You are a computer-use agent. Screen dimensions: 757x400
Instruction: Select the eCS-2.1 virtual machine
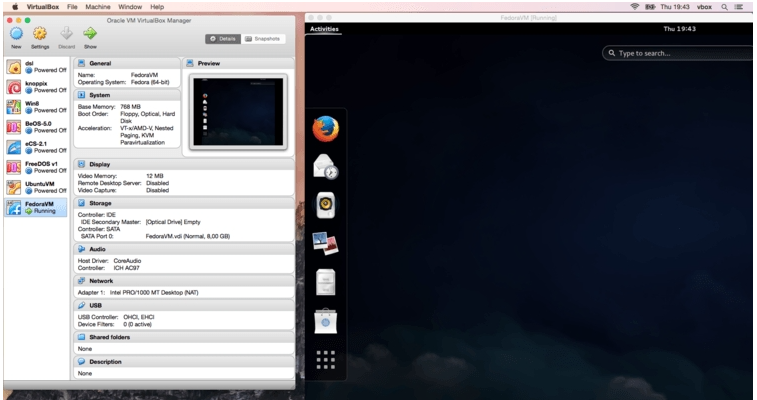click(x=37, y=147)
